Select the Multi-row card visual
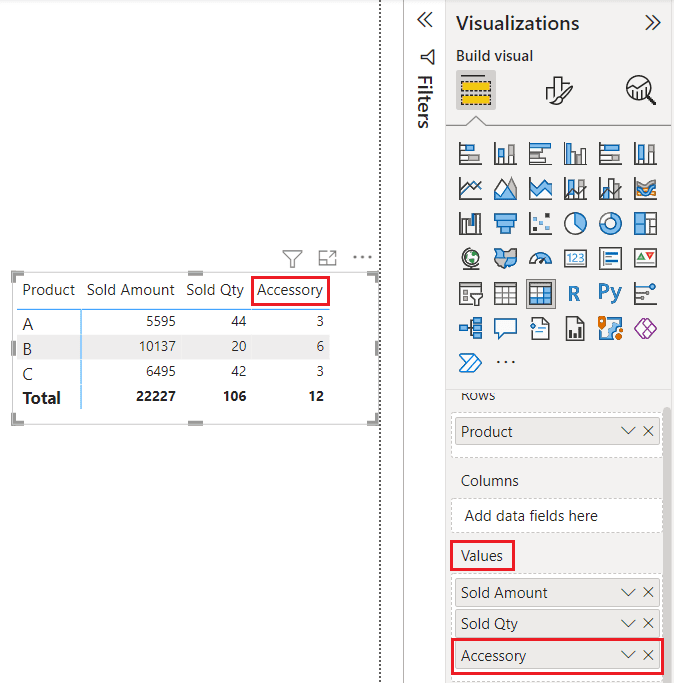The image size is (674, 683). 610,258
